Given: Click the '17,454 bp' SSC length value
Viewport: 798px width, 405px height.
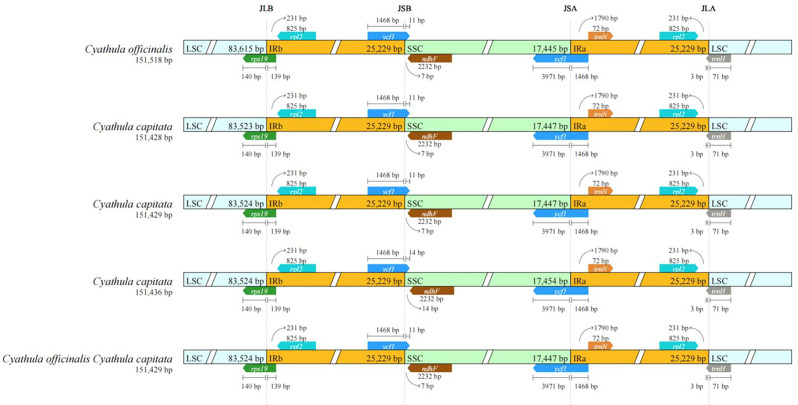Looking at the screenshot, I should 551,281.
